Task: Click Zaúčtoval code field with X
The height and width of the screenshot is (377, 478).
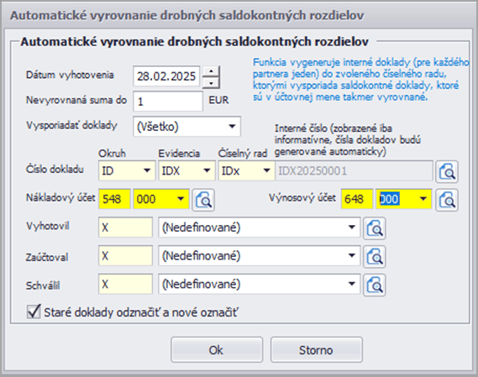Action: pyautogui.click(x=125, y=256)
